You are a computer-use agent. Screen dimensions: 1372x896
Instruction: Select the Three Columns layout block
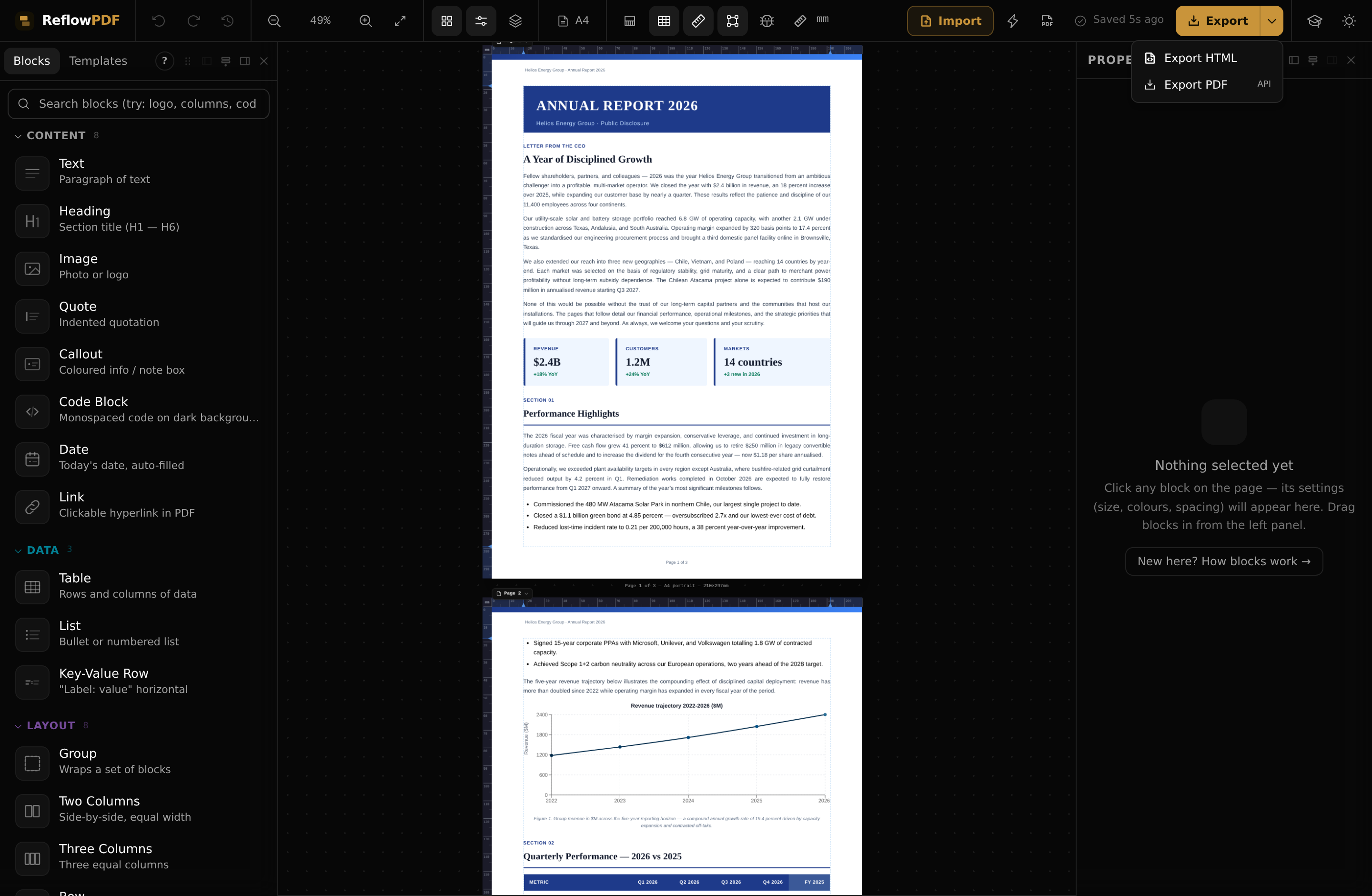coord(137,858)
